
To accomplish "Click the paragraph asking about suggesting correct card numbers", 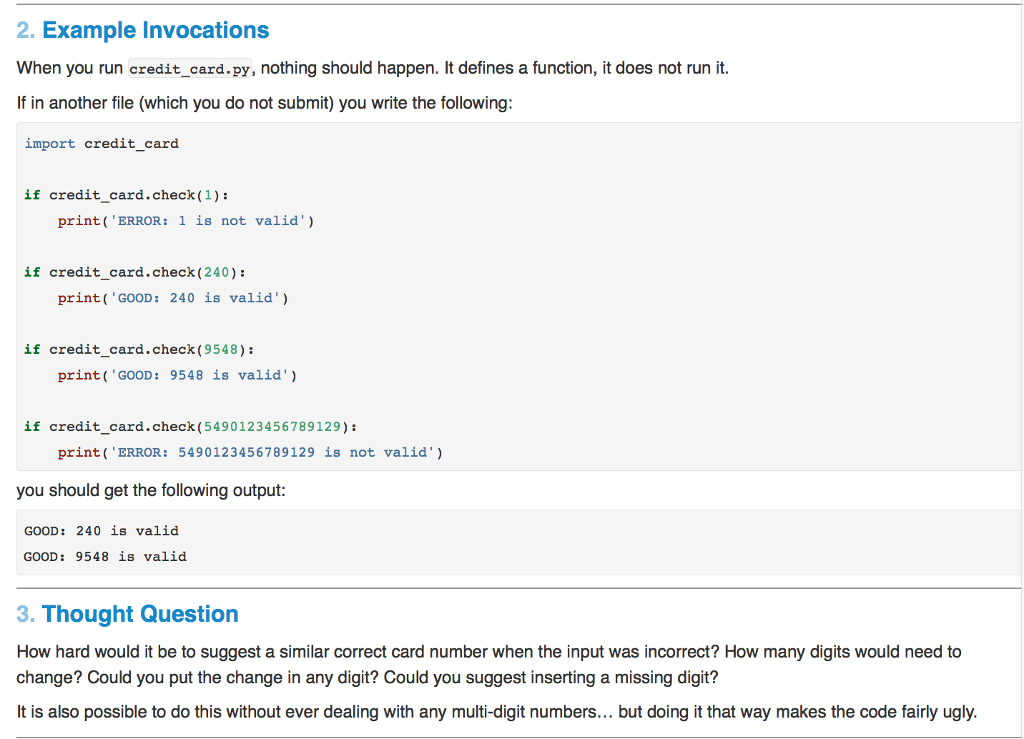I will click(490, 663).
